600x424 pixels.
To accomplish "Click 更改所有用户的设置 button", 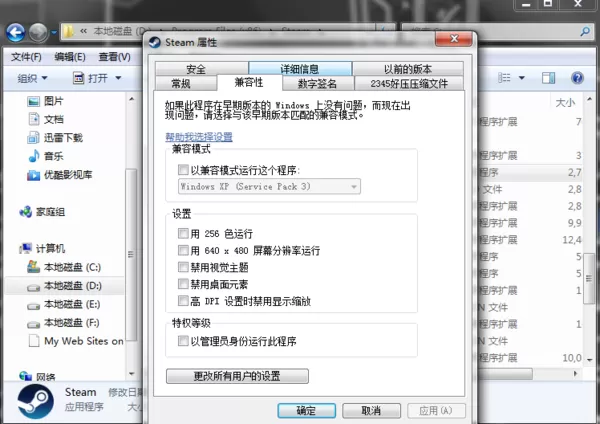I will point(237,376).
